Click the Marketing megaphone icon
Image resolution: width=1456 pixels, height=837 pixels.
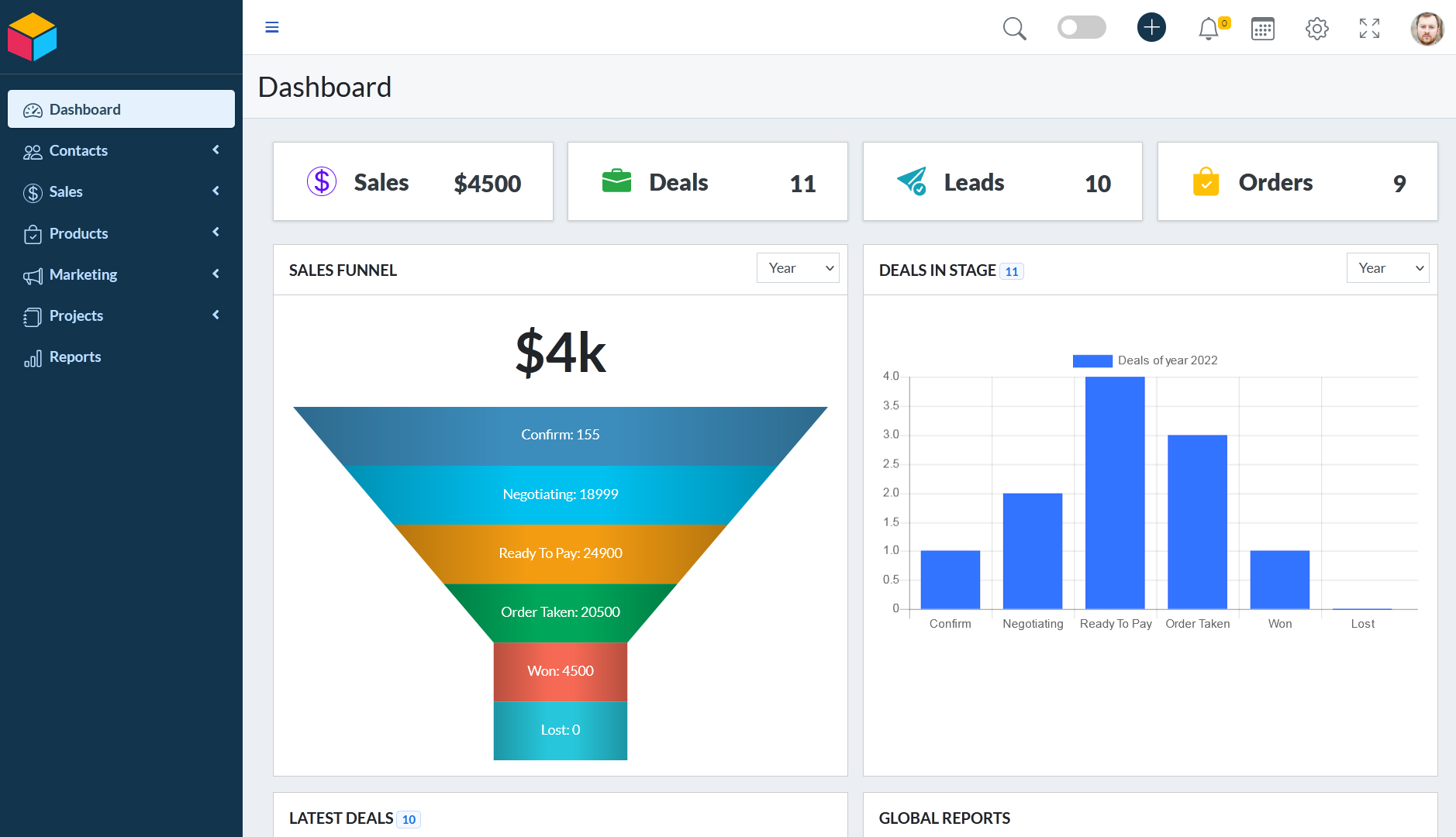33,276
